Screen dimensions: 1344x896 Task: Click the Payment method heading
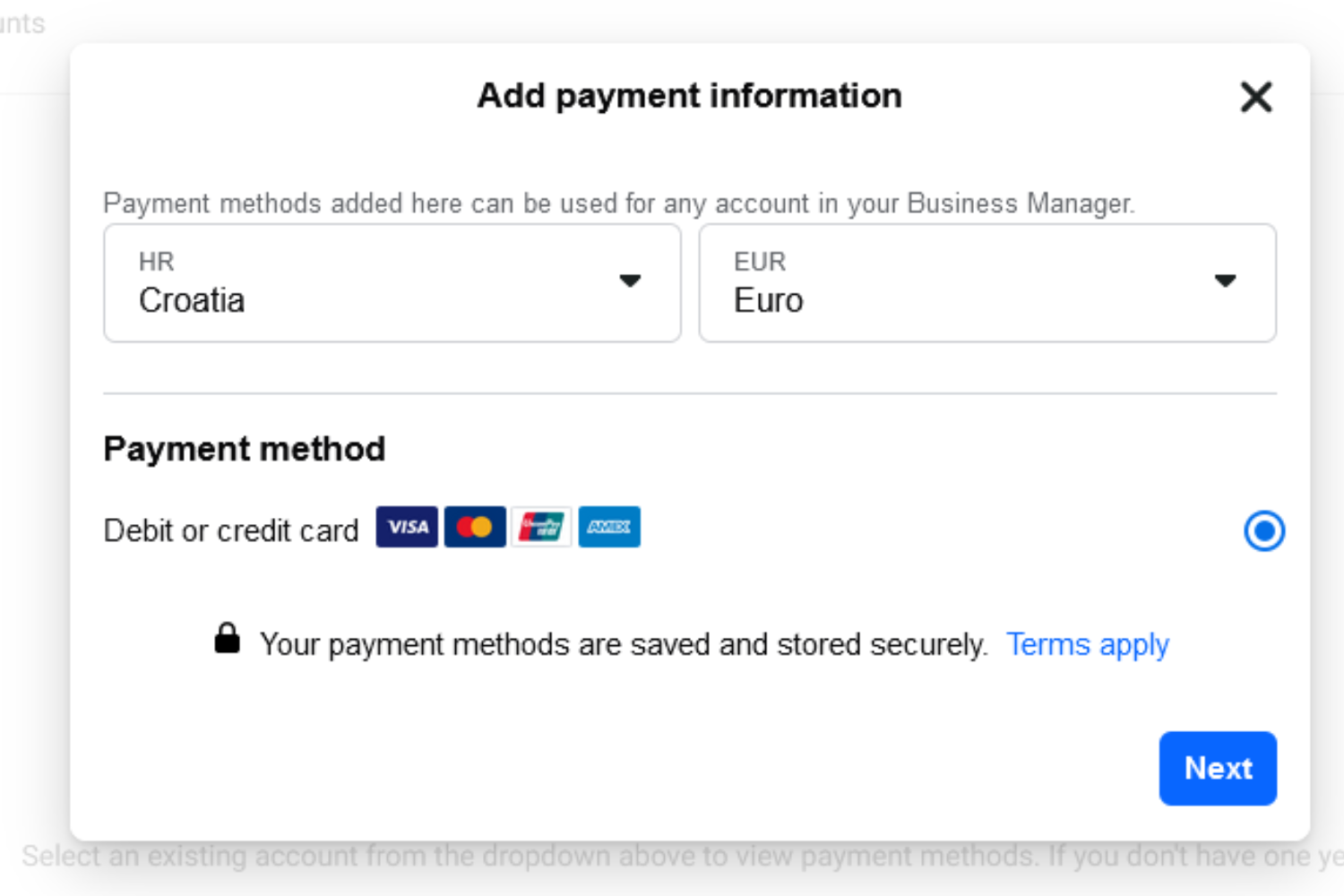(x=245, y=449)
